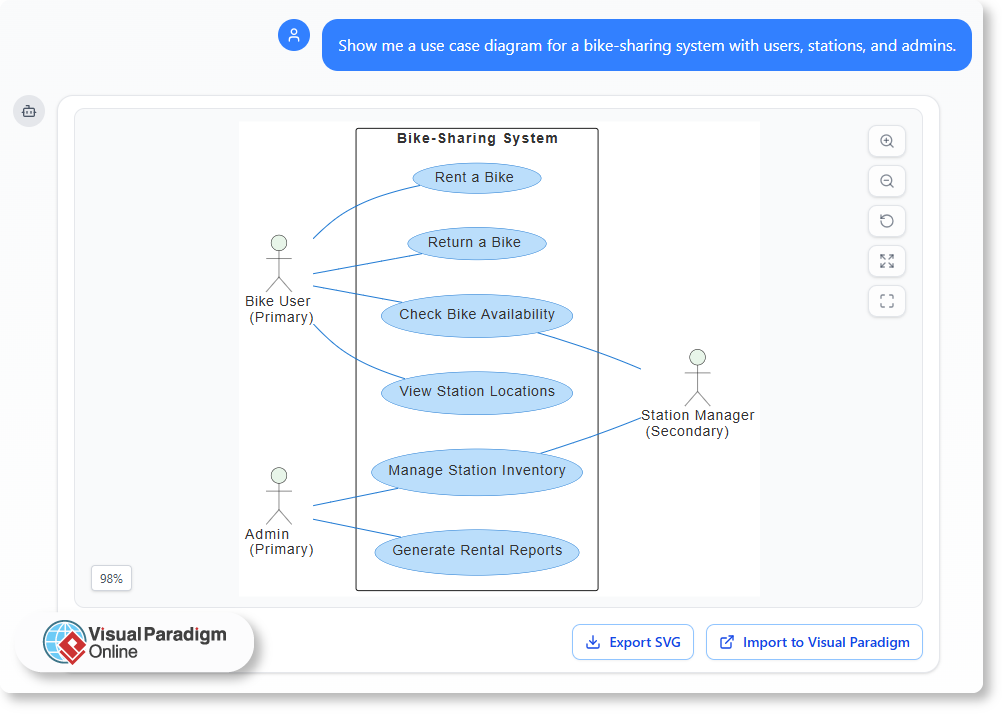Click the zoom out magnifier icon

point(886,181)
